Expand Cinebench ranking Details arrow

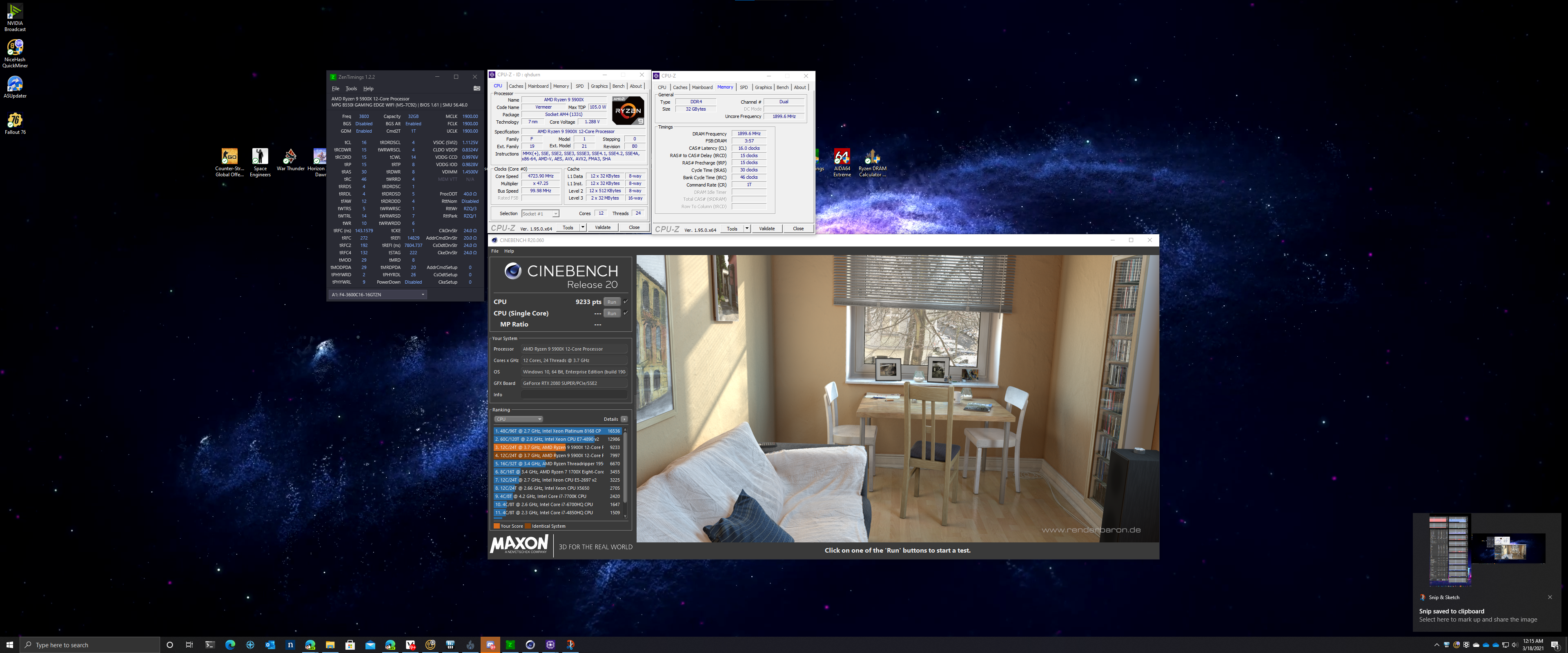point(624,419)
